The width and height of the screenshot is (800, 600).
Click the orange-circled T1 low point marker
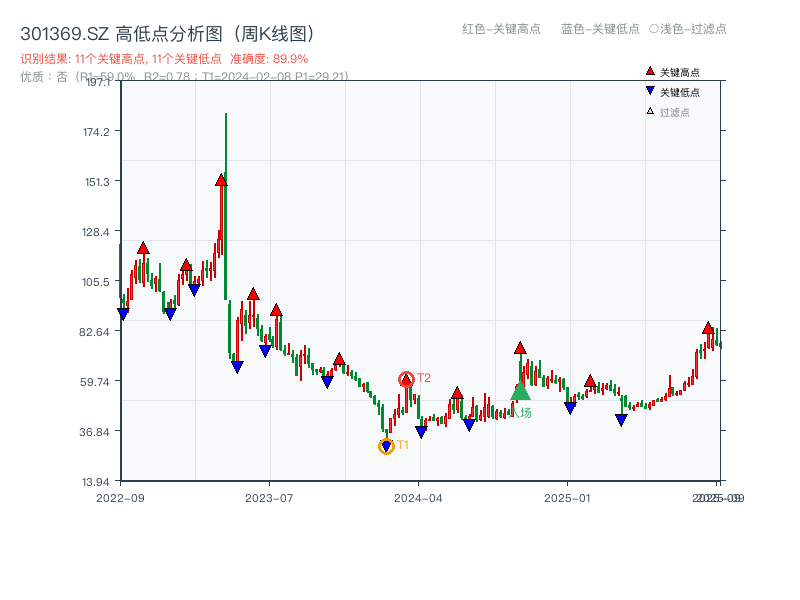coord(385,444)
